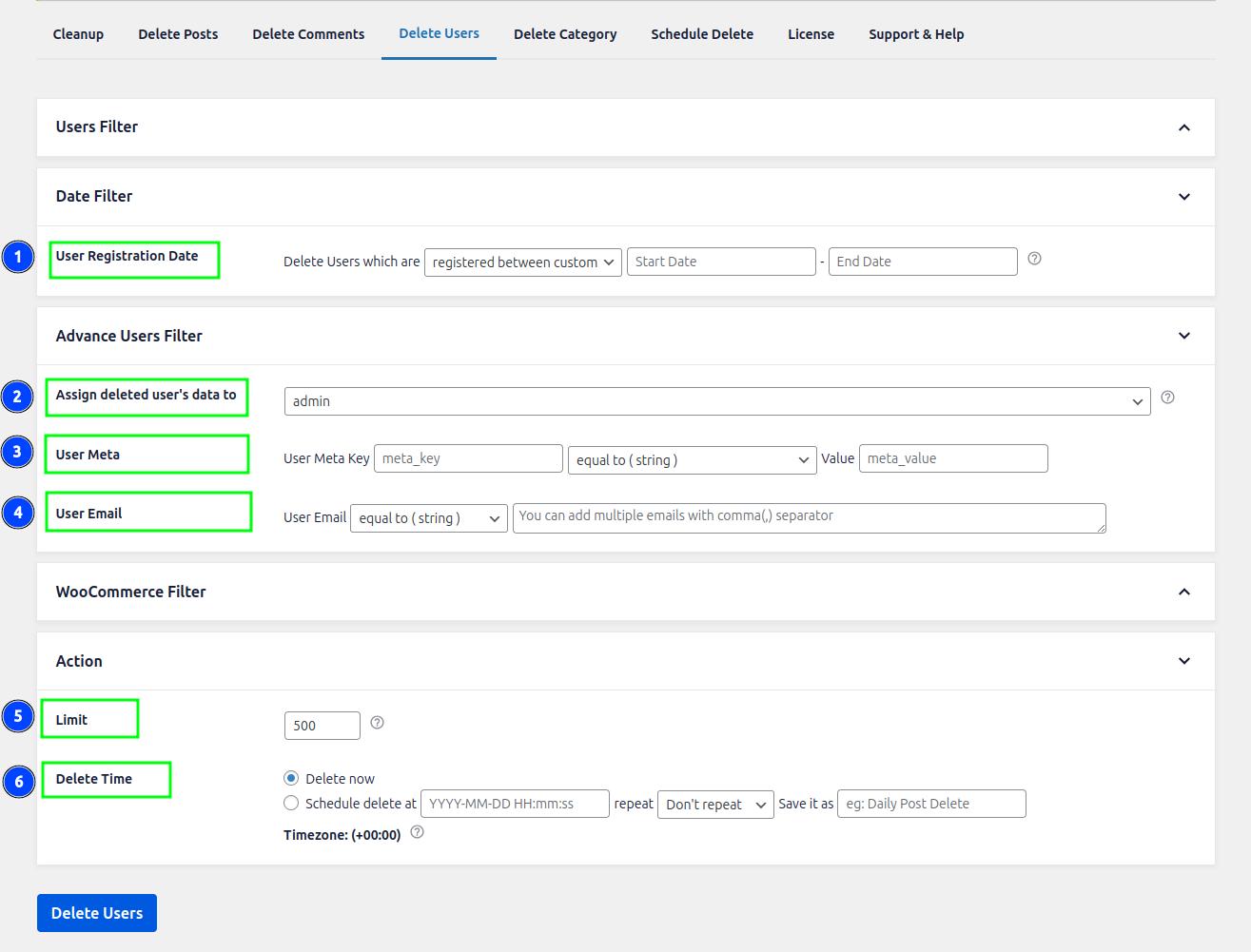Image resolution: width=1251 pixels, height=952 pixels.
Task: Open the registered between custom dropdown
Action: click(522, 262)
